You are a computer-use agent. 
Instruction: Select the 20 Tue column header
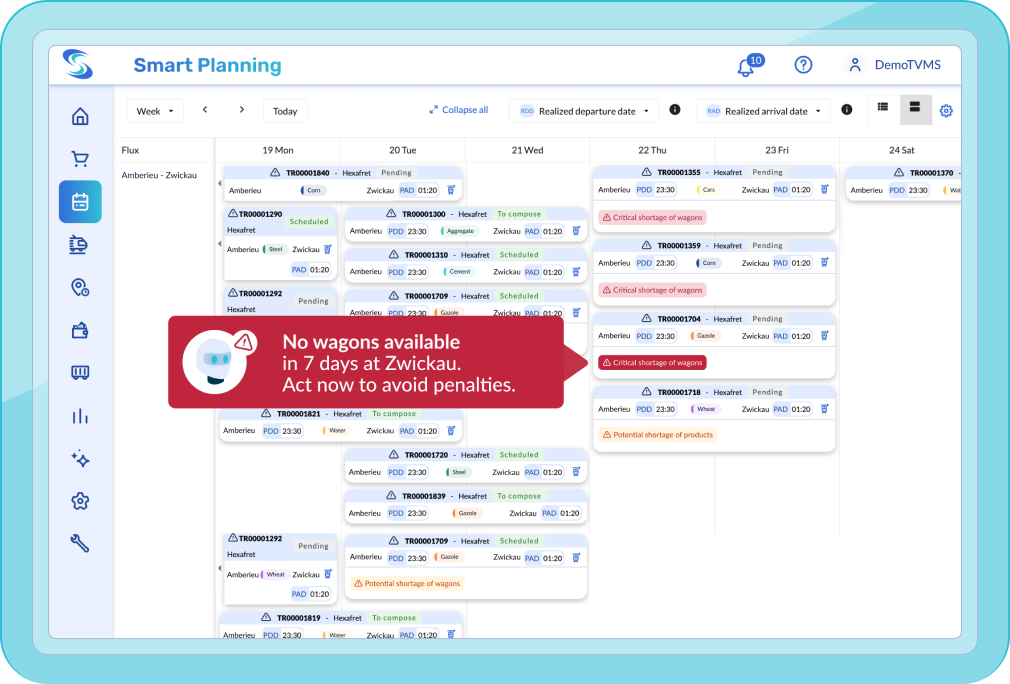403,150
